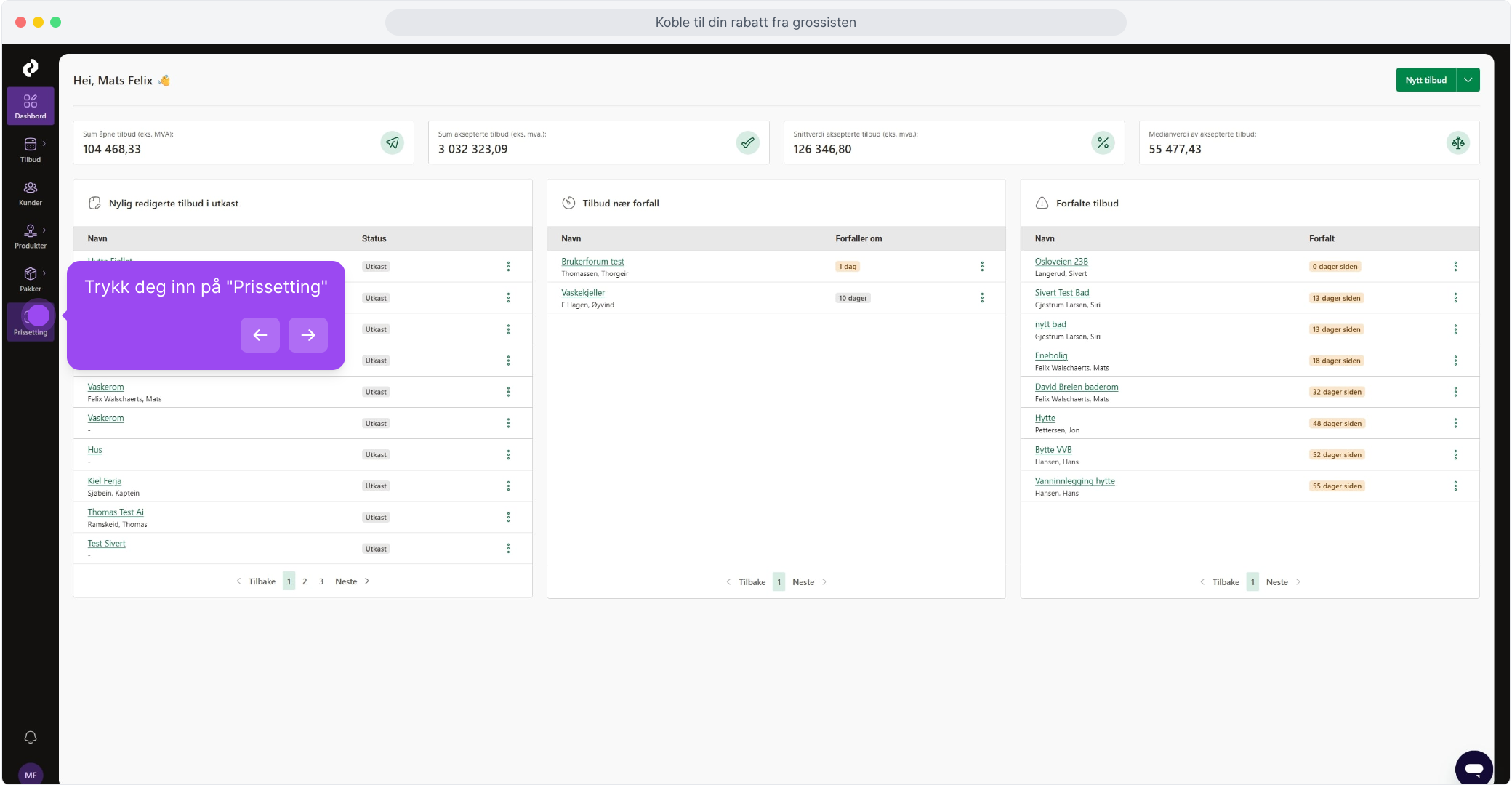Open Pakker in the sidebar
Screen dimensions: 1512x785
coord(31,279)
